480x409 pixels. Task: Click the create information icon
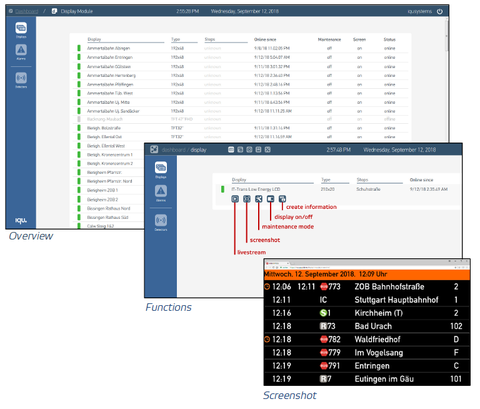coord(282,199)
